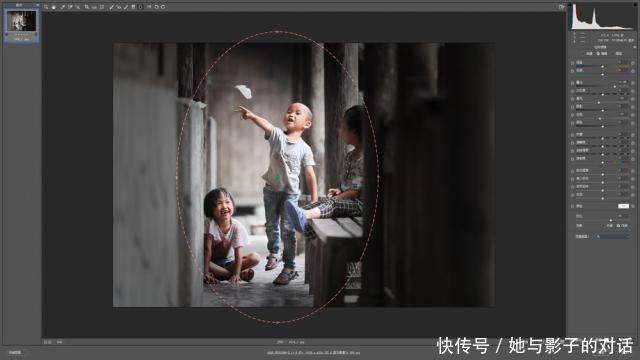Click the histogram display

(x=601, y=16)
